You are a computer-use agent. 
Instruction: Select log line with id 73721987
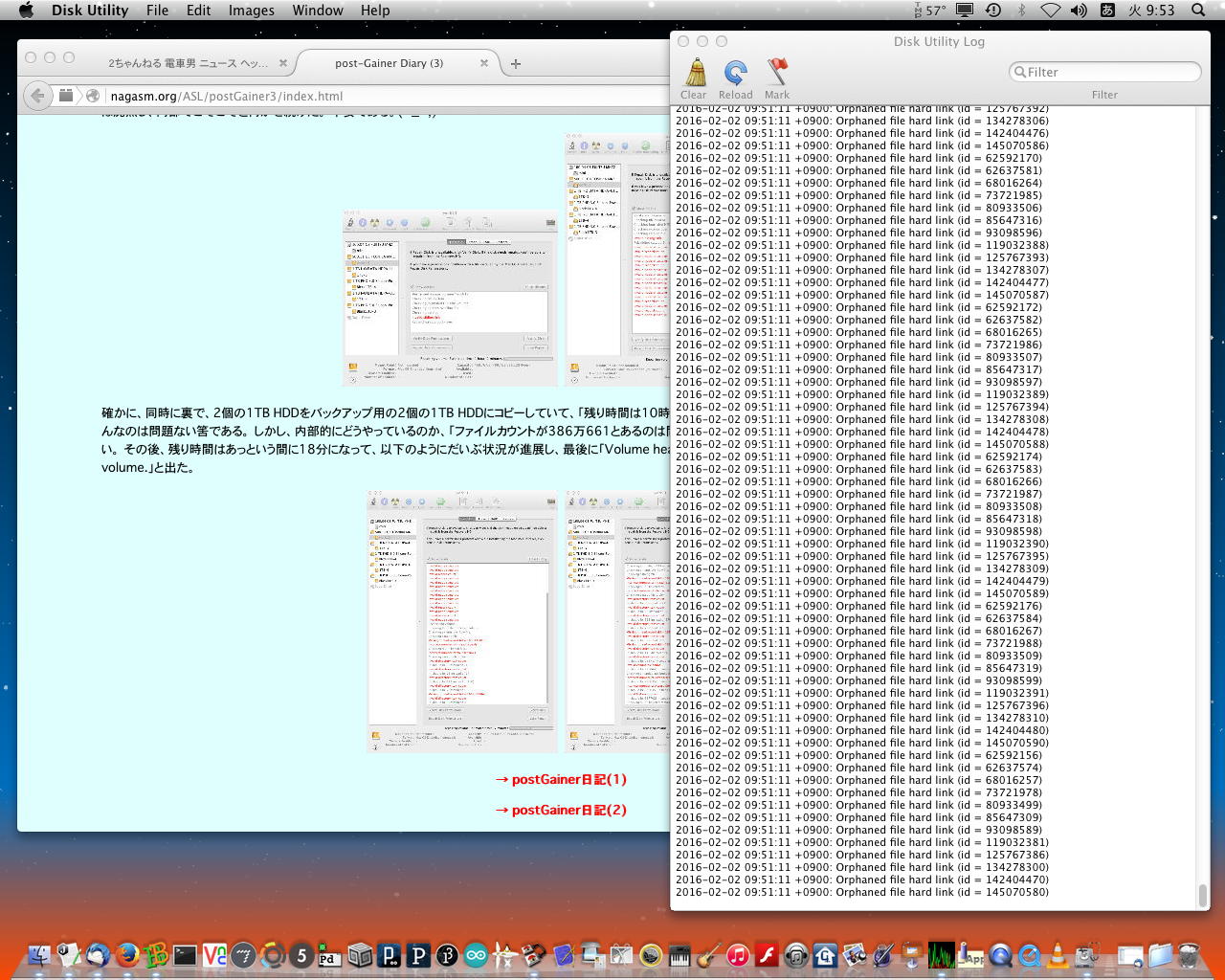[x=859, y=494]
